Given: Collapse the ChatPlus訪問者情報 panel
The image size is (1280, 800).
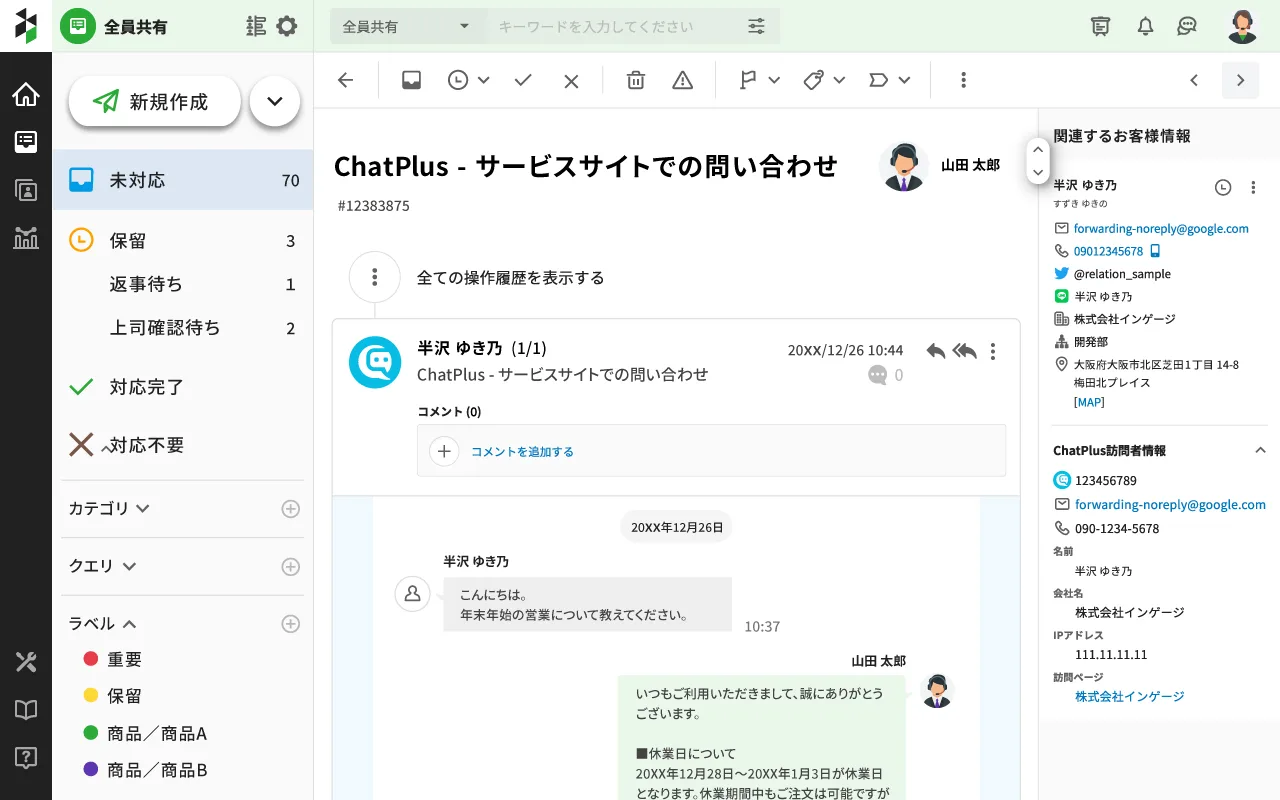Looking at the screenshot, I should 1260,451.
